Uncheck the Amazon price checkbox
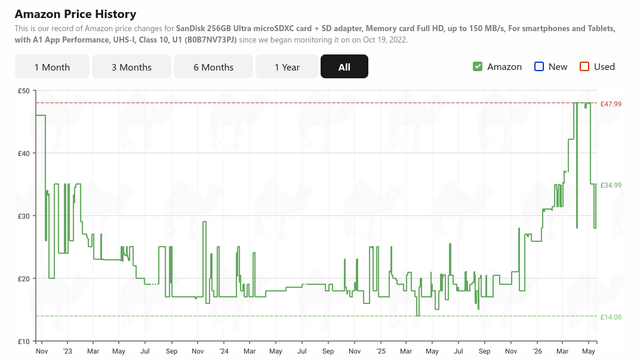This screenshot has height=362, width=637. [478, 67]
